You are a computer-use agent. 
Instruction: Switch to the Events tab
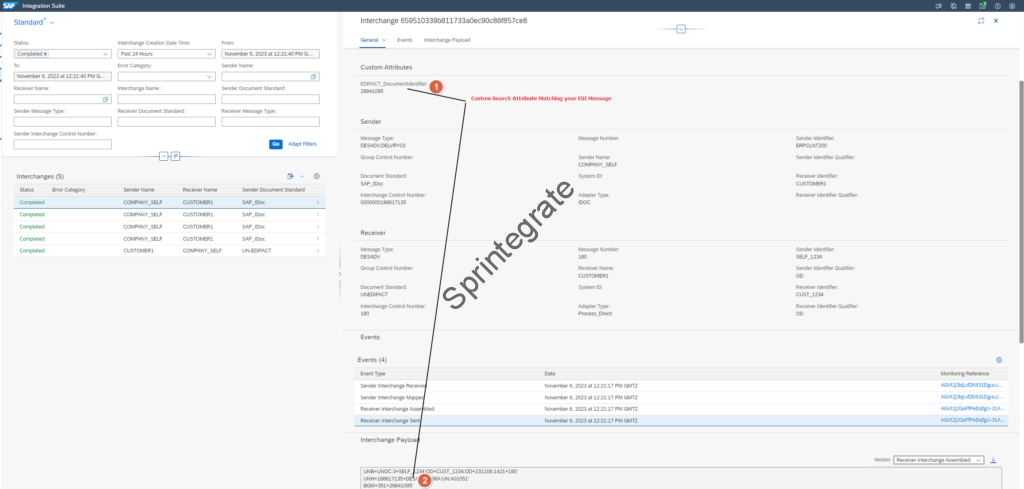point(404,40)
